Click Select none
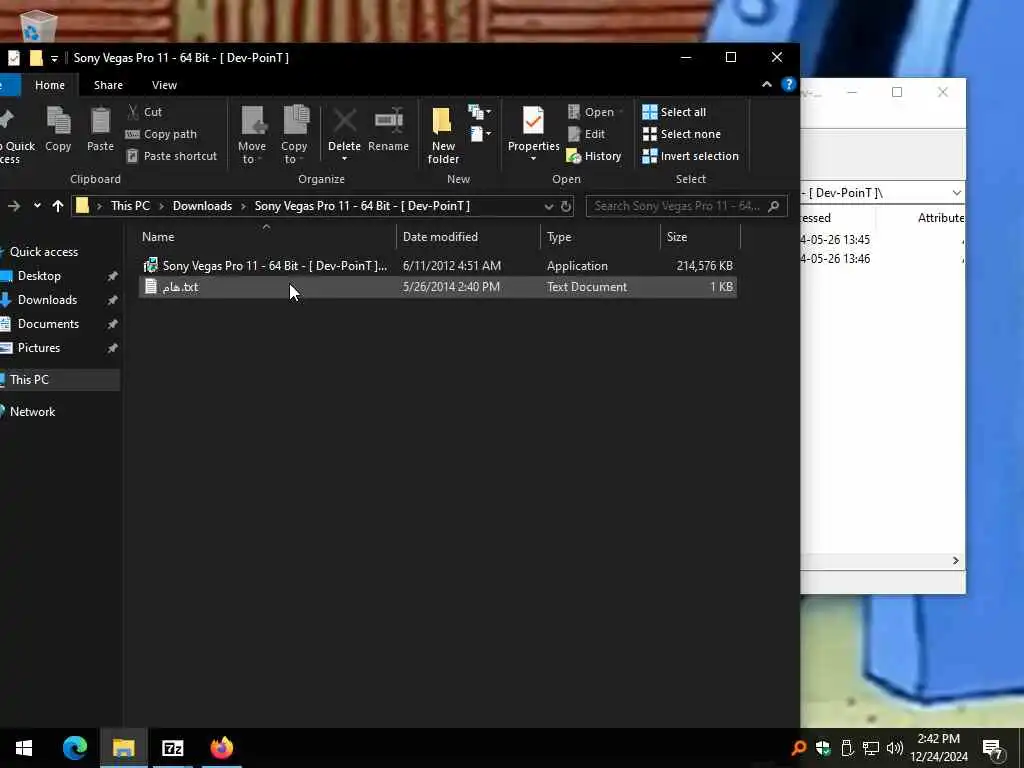Screen dimensions: 1024x768 coord(681,134)
